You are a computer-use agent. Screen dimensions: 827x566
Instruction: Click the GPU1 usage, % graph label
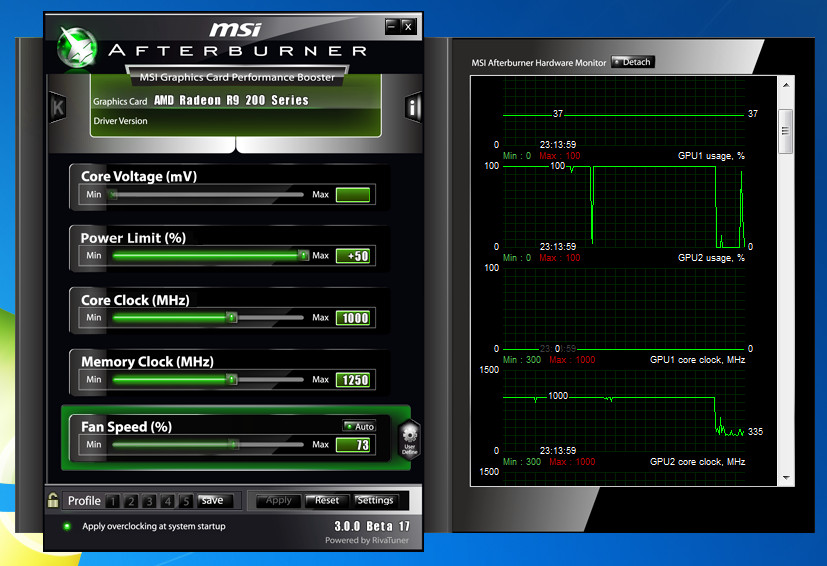click(x=711, y=156)
